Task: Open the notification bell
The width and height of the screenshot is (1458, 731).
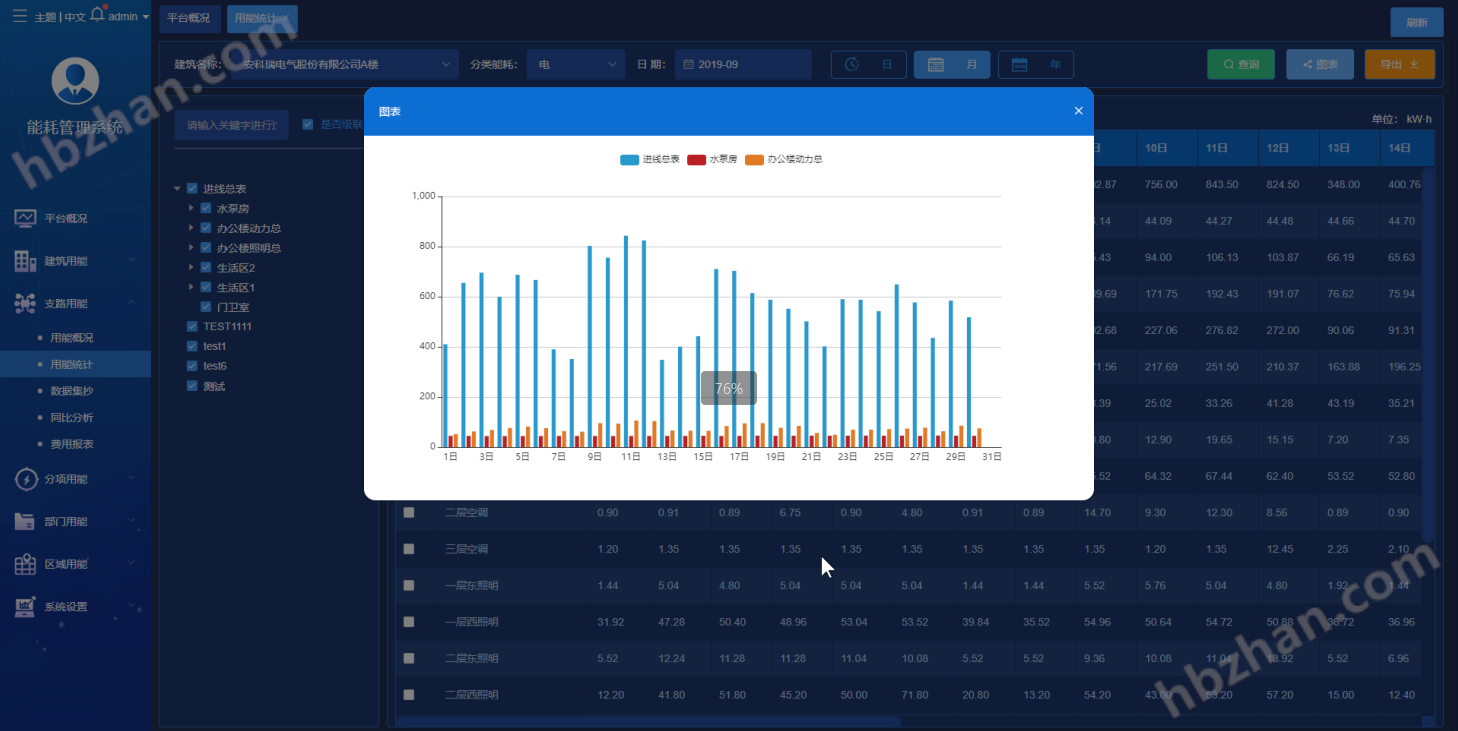Action: pyautogui.click(x=97, y=15)
